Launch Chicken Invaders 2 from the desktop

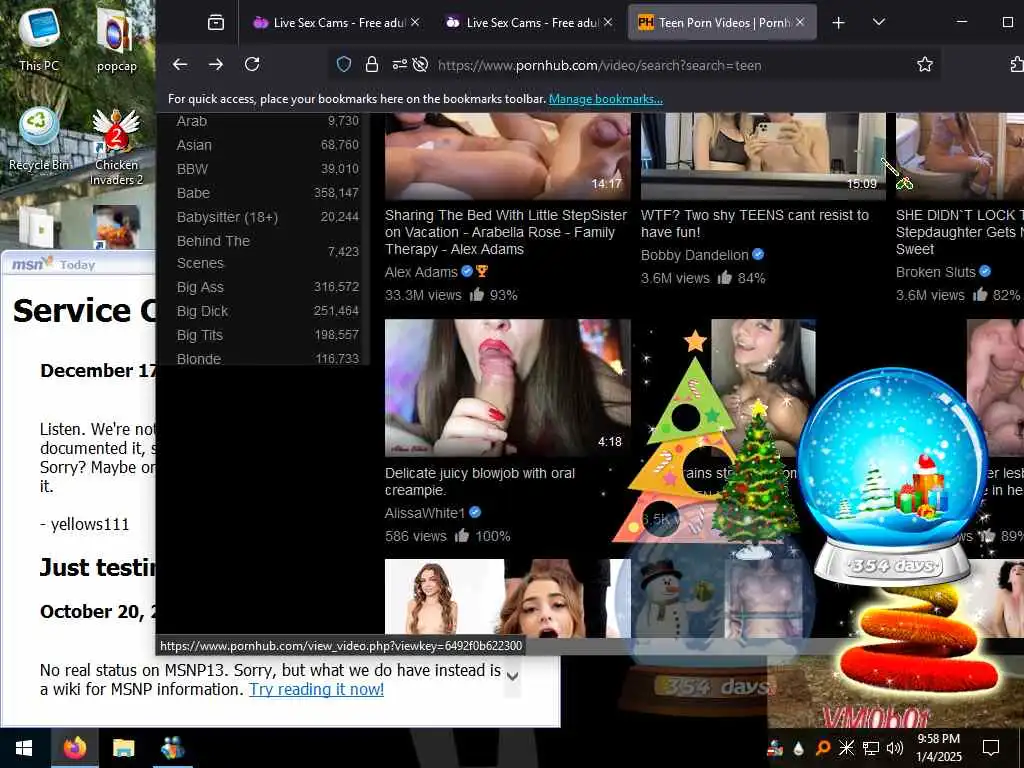coord(116,147)
